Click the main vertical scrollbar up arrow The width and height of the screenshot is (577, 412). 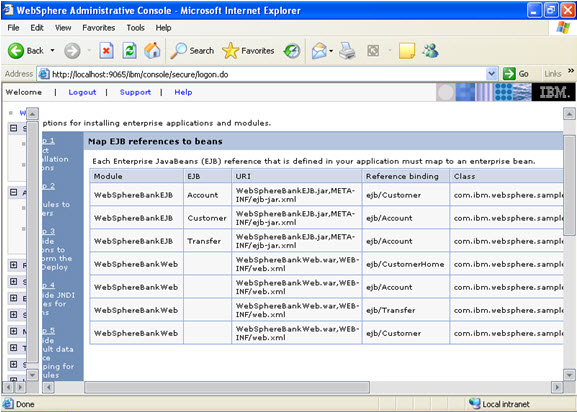569,114
